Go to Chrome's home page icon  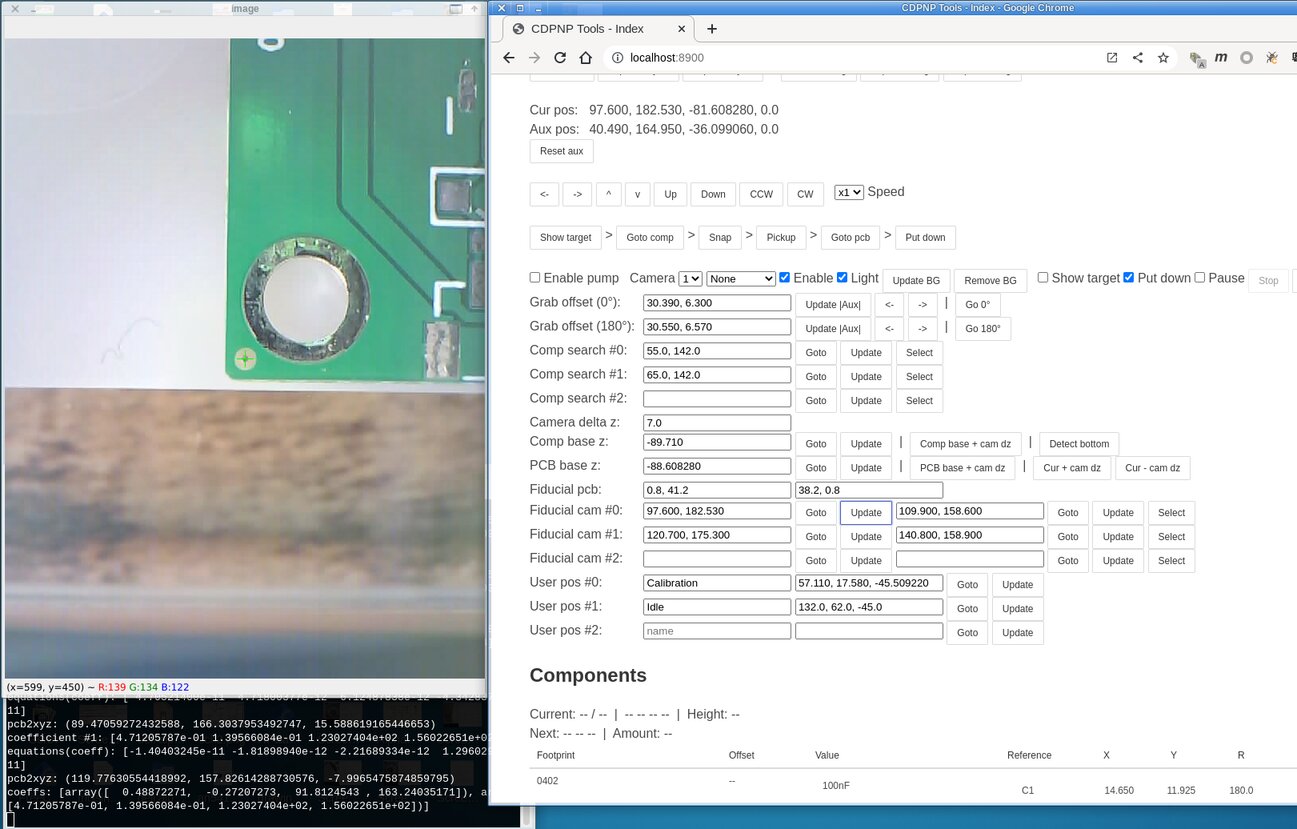pyautogui.click(x=585, y=58)
